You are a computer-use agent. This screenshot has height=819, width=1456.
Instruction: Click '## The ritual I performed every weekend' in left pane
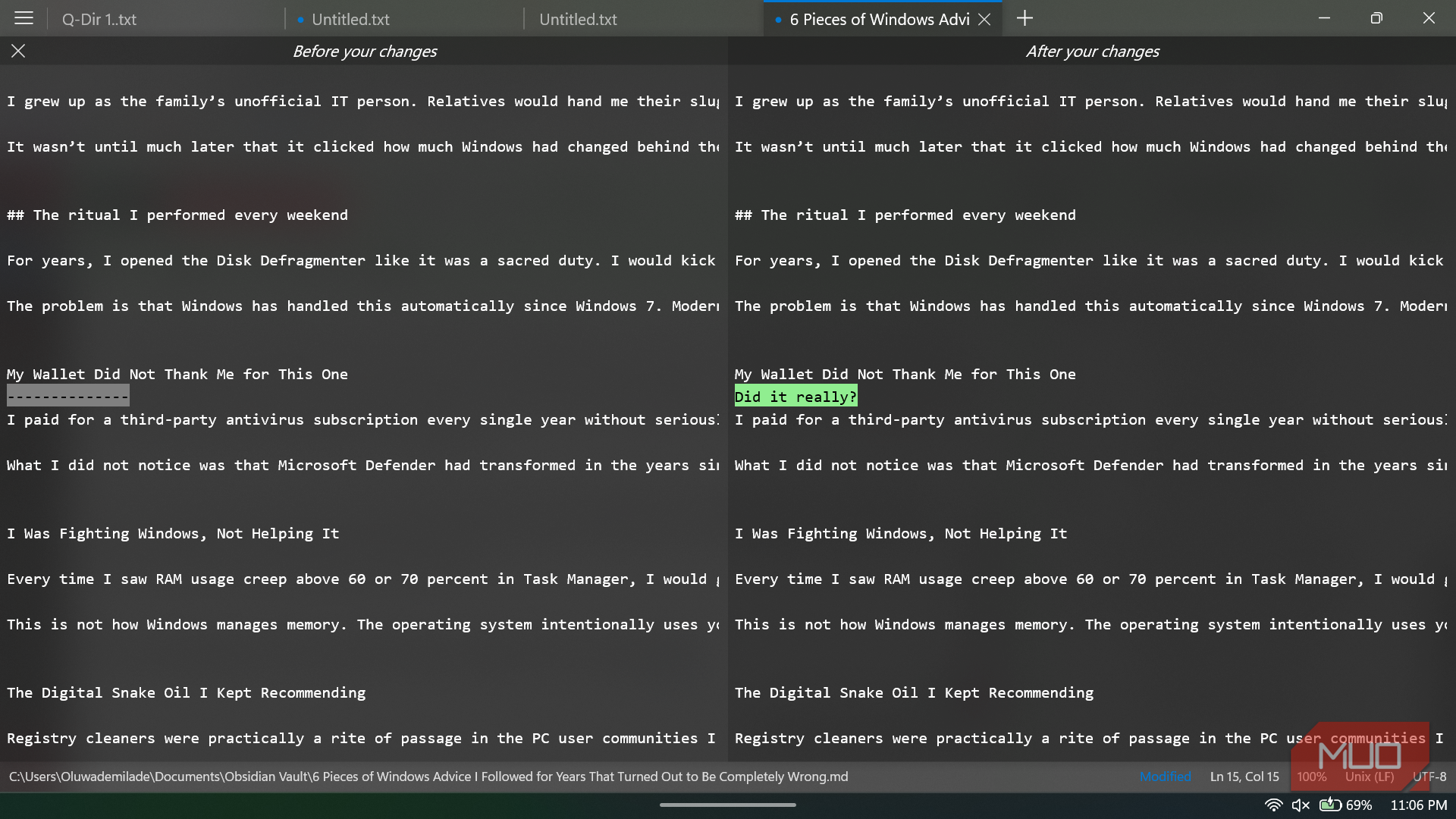click(x=177, y=215)
